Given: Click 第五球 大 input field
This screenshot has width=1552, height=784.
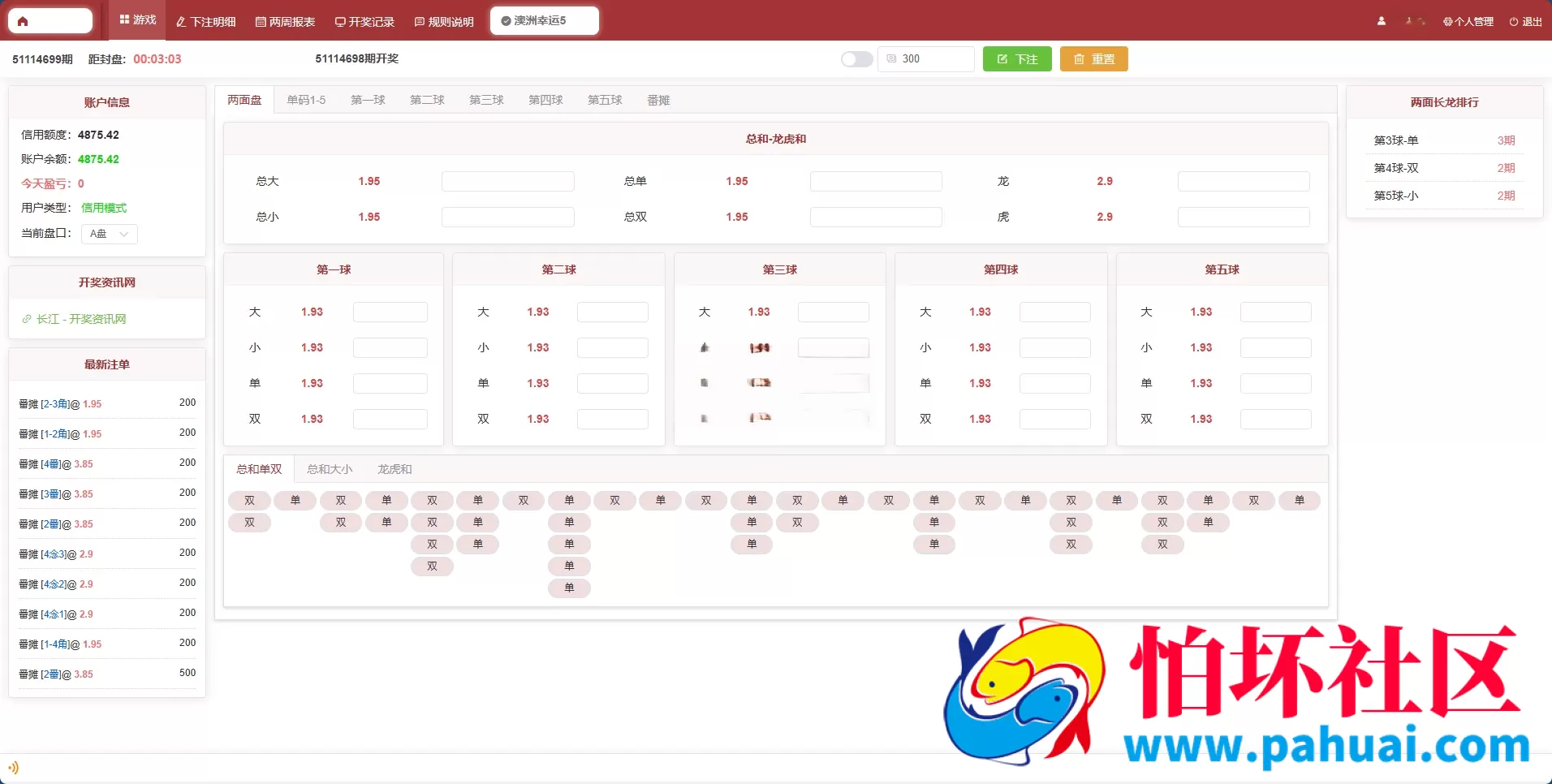Looking at the screenshot, I should pyautogui.click(x=1276, y=312).
